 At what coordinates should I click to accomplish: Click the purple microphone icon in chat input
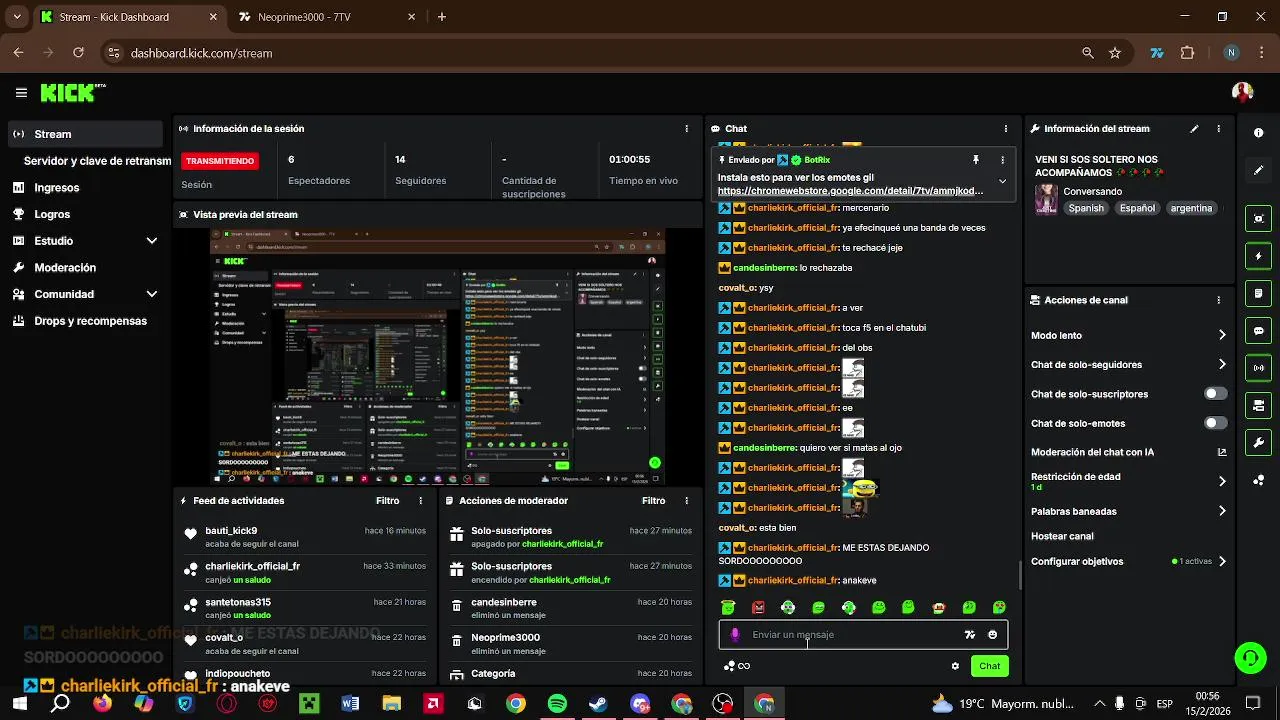(x=735, y=635)
